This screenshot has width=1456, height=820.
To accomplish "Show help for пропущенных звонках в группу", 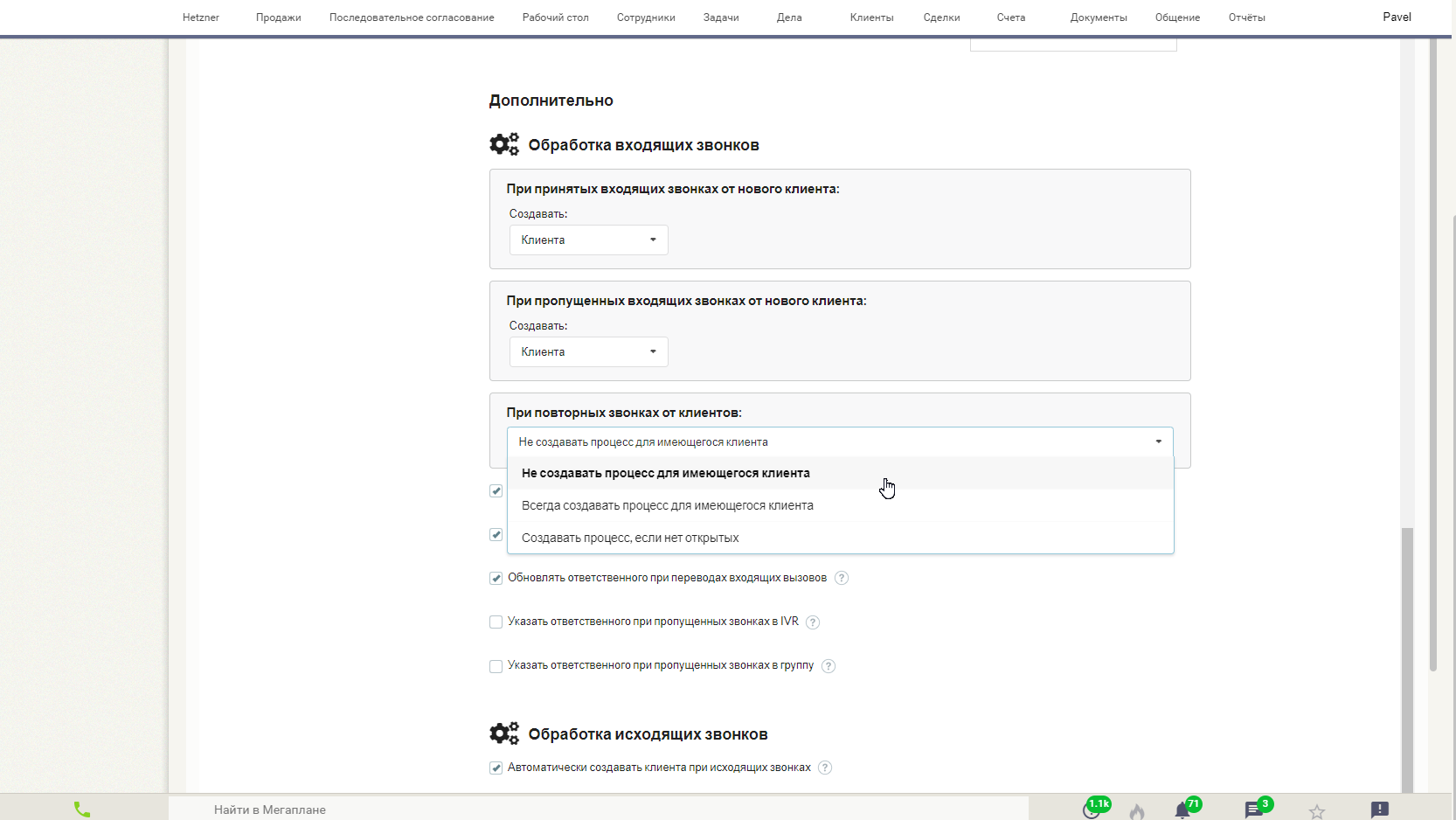I will [829, 666].
